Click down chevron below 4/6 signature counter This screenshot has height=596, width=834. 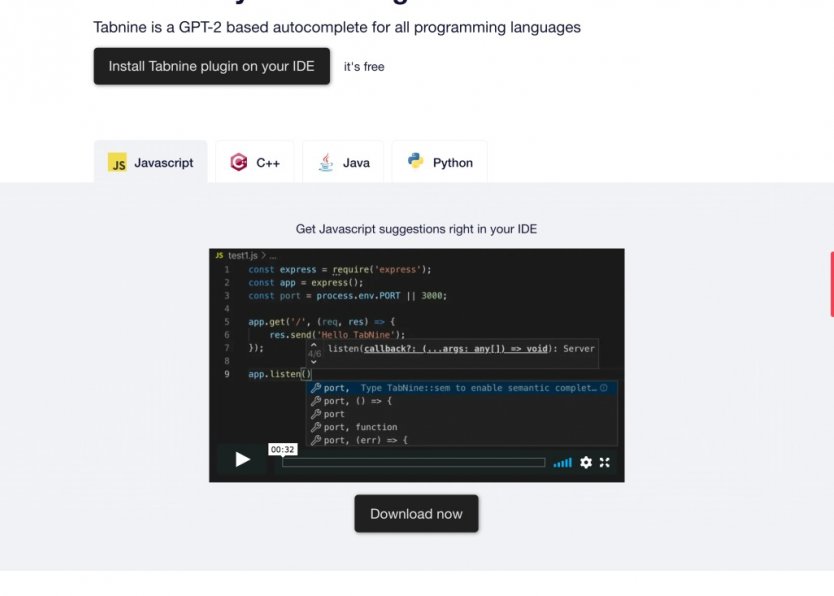313,362
